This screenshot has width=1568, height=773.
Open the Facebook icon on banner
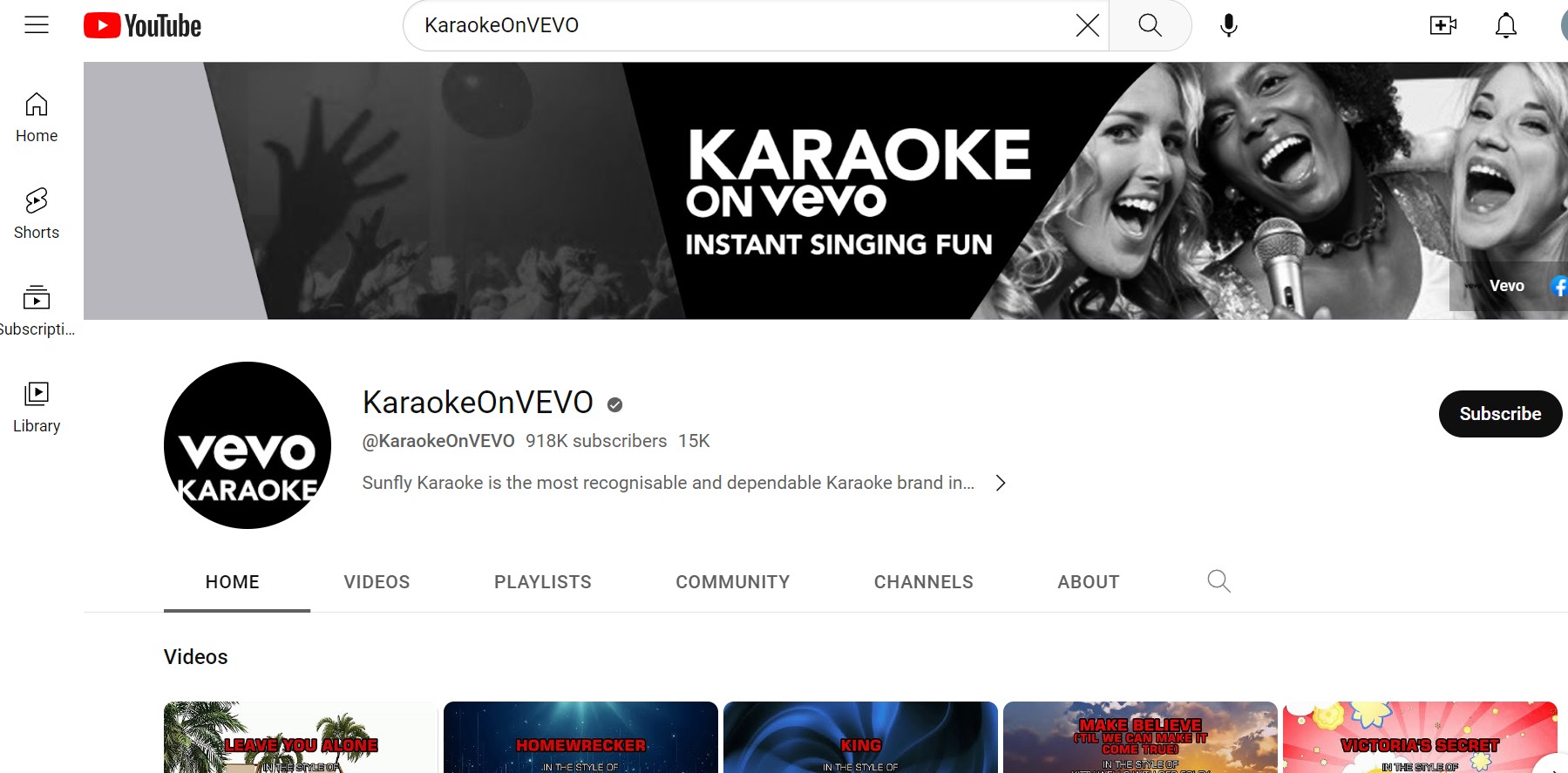coord(1559,286)
